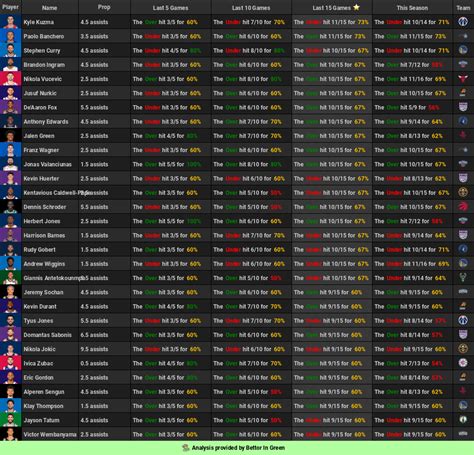
Task: Sort by the Last 5 Games column header
Action: 171,8
